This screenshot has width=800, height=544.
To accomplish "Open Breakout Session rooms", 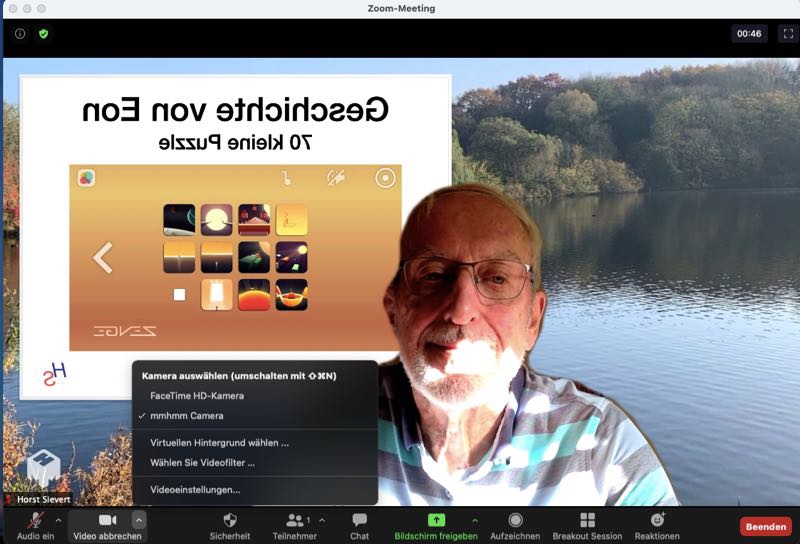I will (587, 520).
